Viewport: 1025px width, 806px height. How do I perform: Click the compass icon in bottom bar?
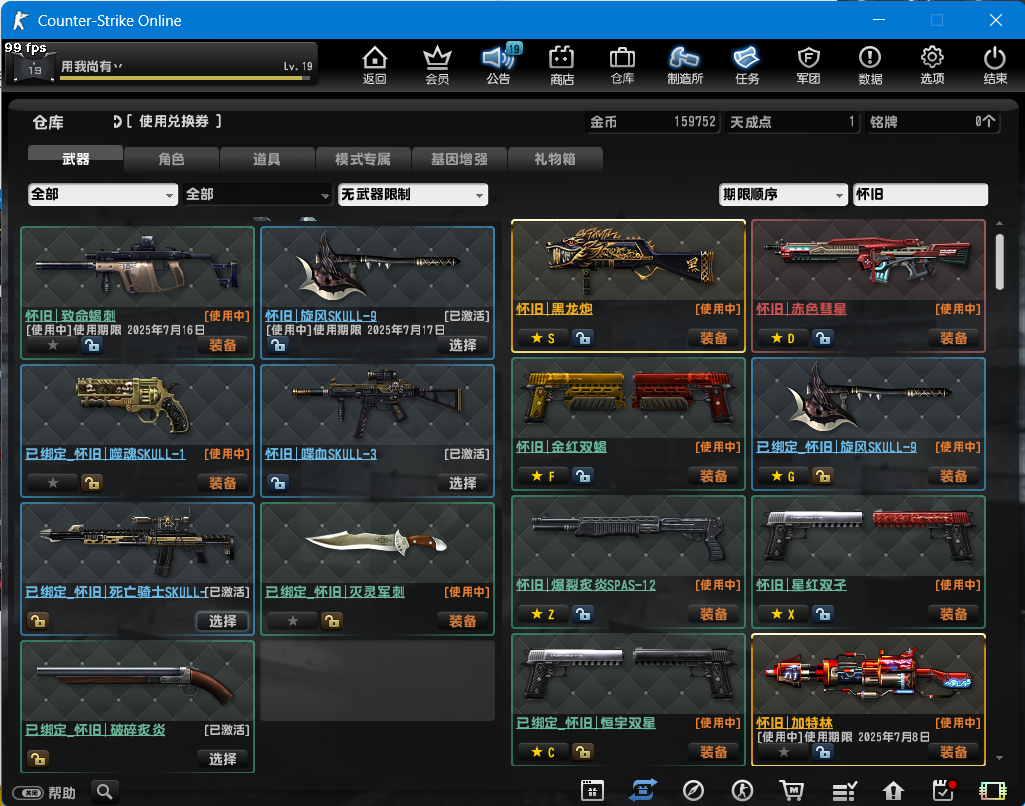tap(693, 790)
